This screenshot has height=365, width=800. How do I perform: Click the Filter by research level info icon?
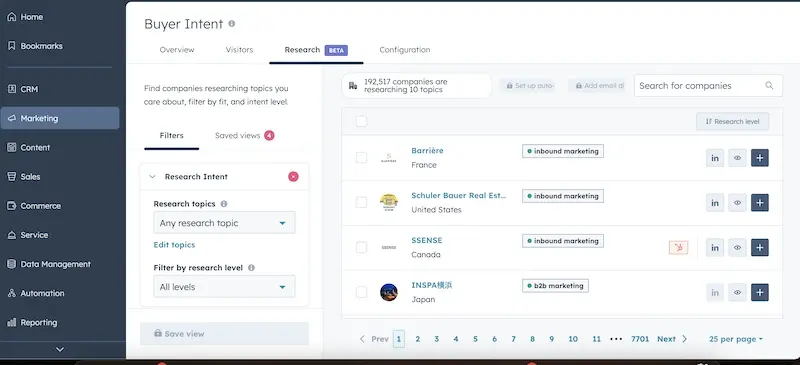pos(251,267)
